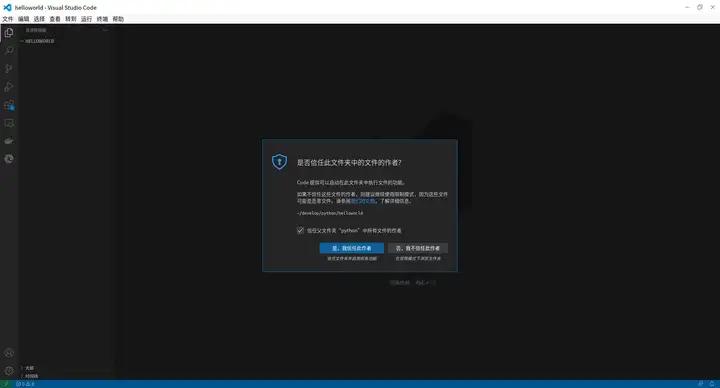Open the 终端 (Terminal) menu
The image size is (720, 388).
pyautogui.click(x=102, y=19)
